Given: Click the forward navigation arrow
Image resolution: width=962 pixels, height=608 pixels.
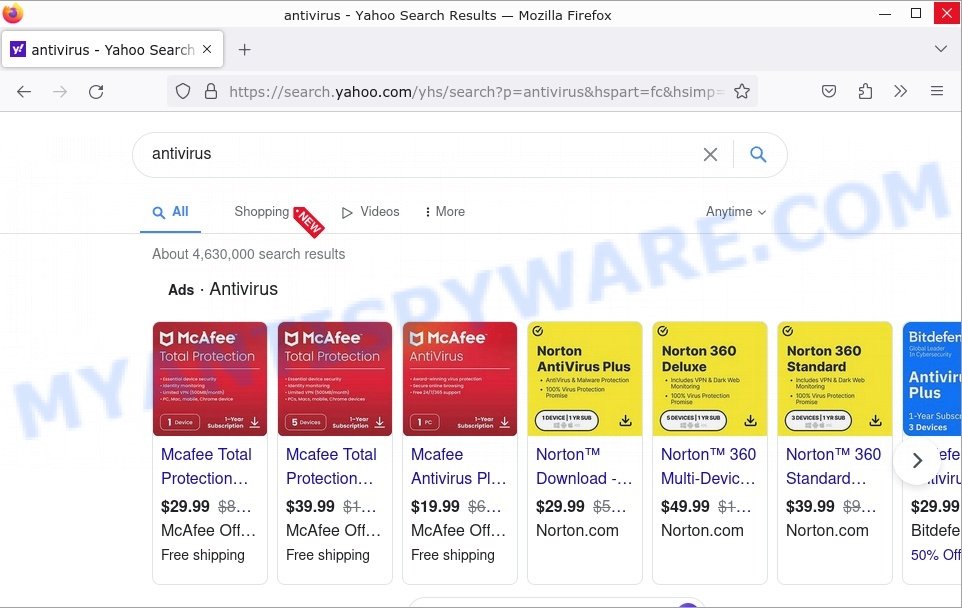Looking at the screenshot, I should [60, 92].
